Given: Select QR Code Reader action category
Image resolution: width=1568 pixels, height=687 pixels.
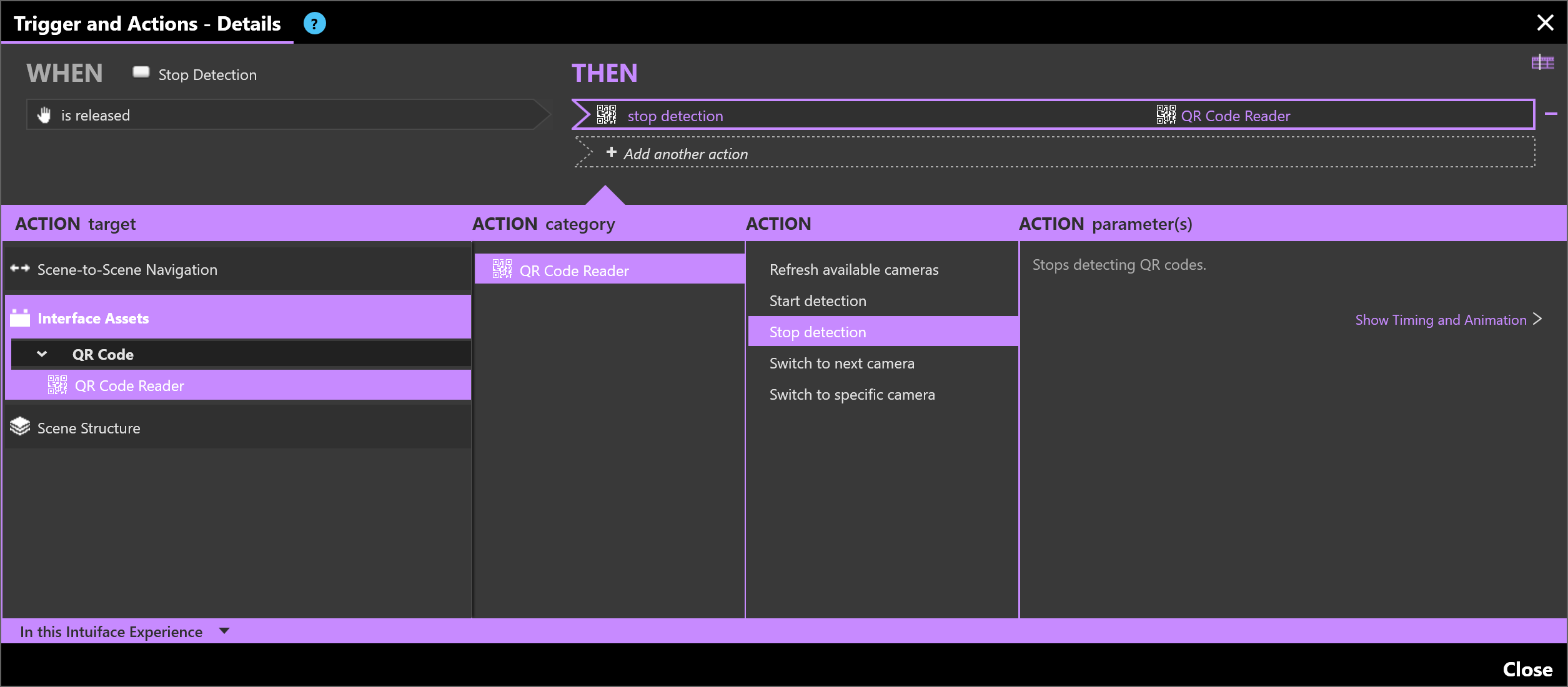Looking at the screenshot, I should [x=609, y=269].
